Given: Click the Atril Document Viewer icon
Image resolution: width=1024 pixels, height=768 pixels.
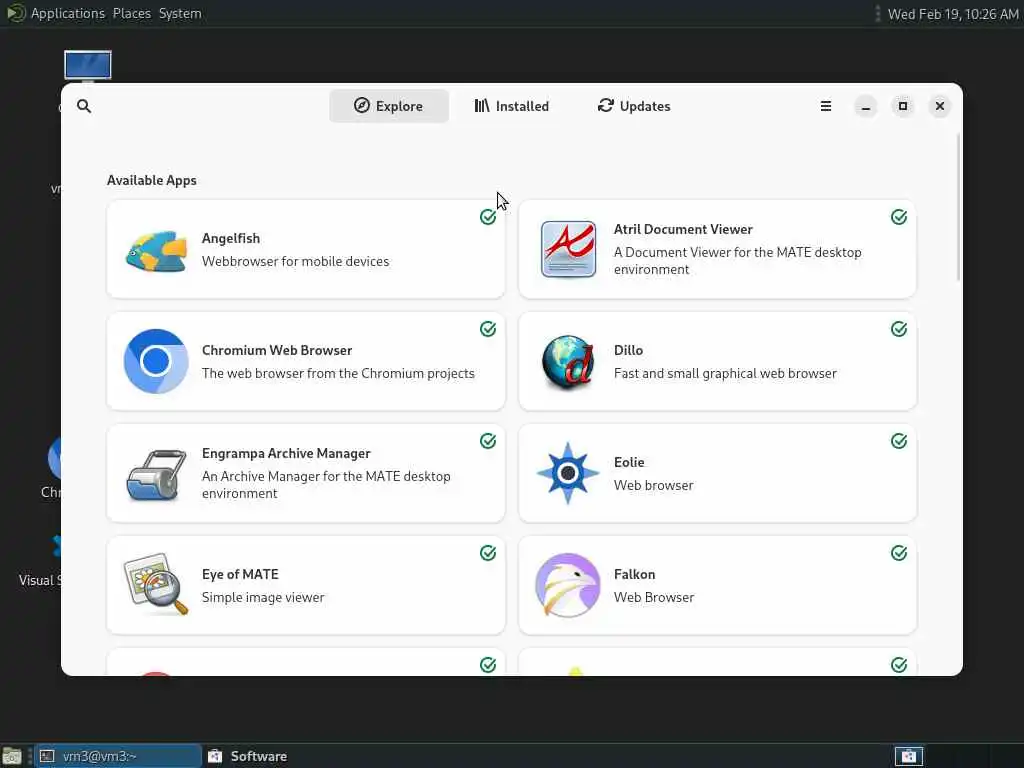Looking at the screenshot, I should (x=568, y=249).
